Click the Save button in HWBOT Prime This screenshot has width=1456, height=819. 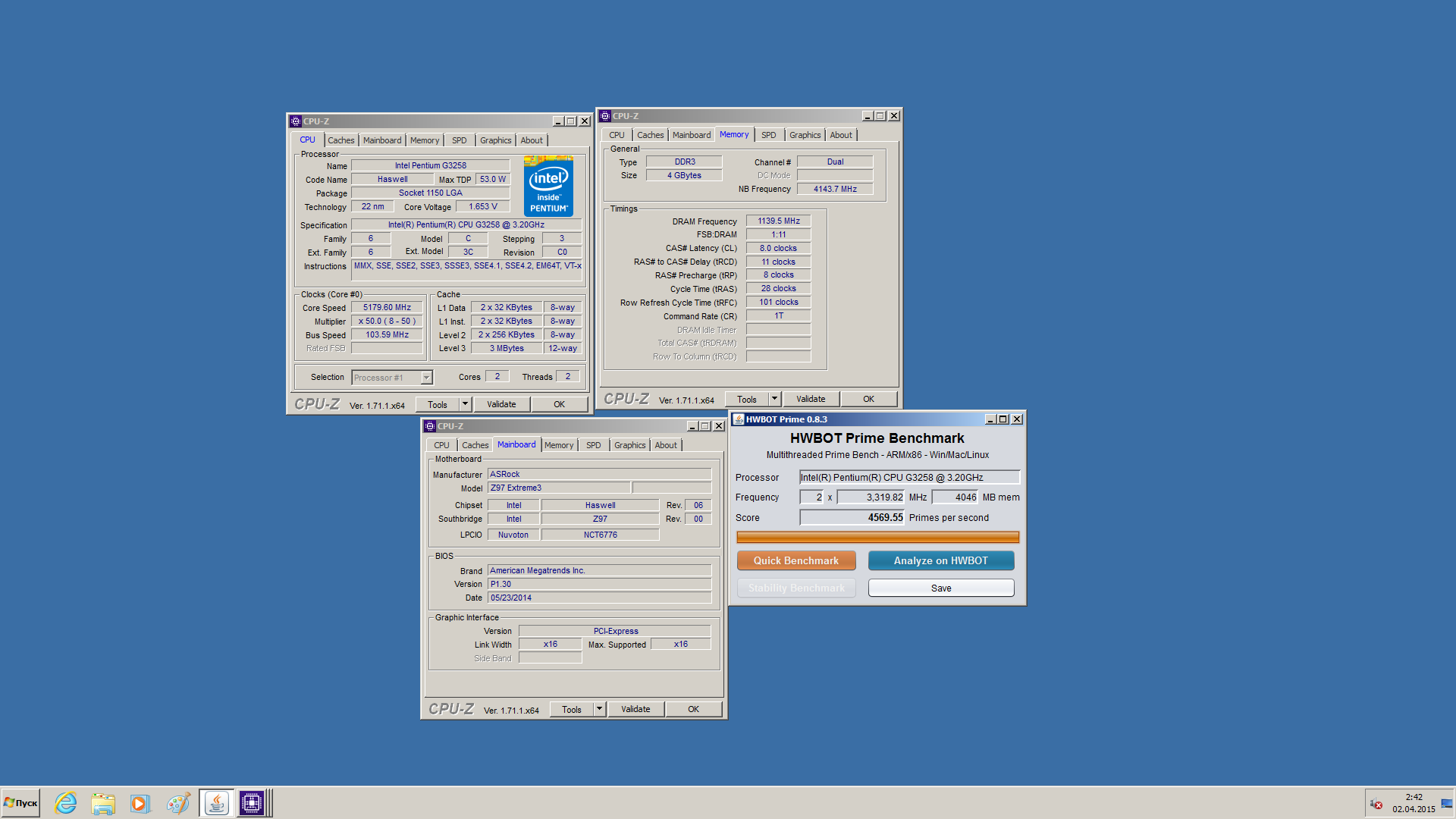point(941,588)
